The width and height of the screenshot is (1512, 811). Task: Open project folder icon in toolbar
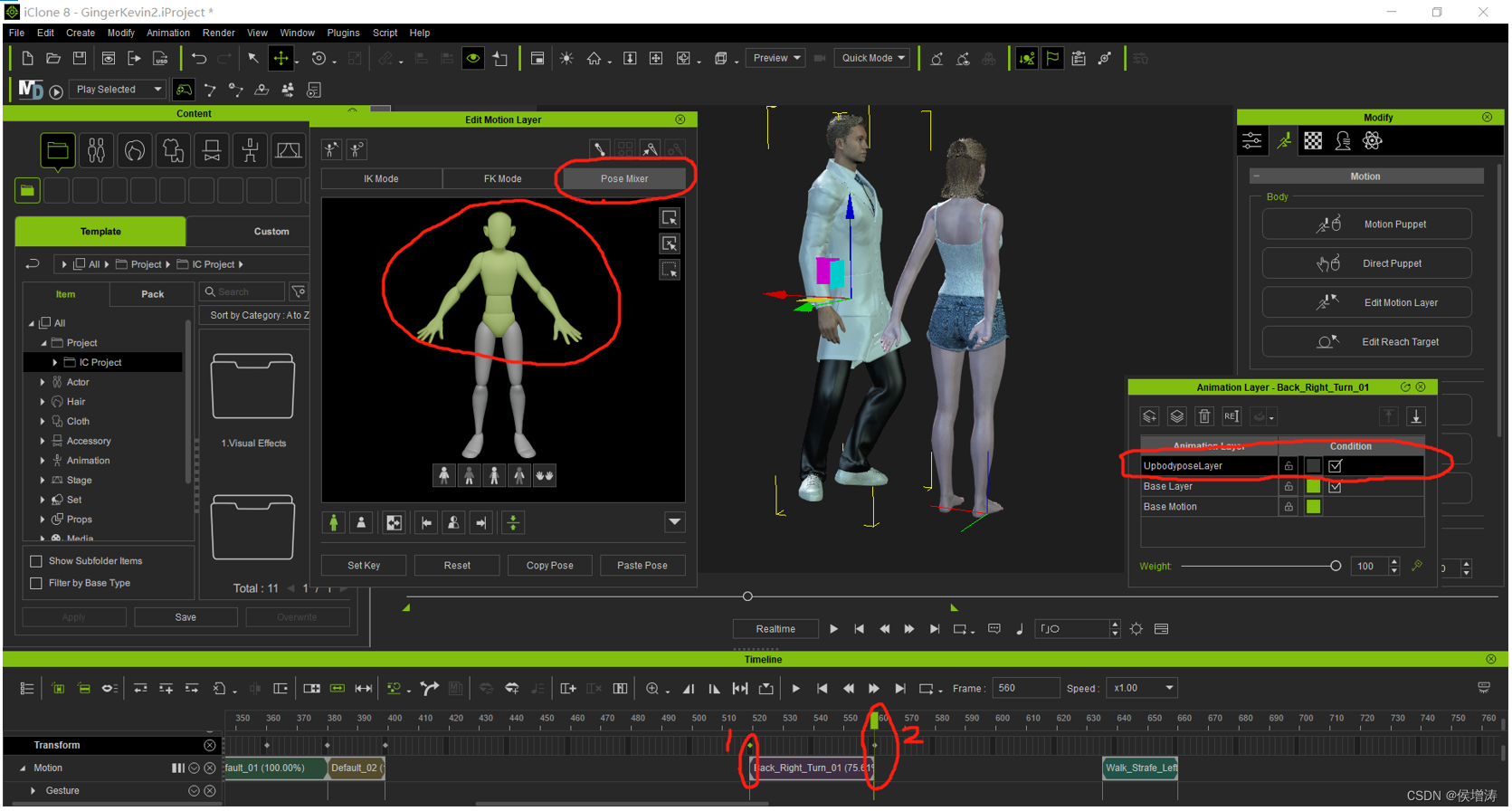click(x=53, y=59)
